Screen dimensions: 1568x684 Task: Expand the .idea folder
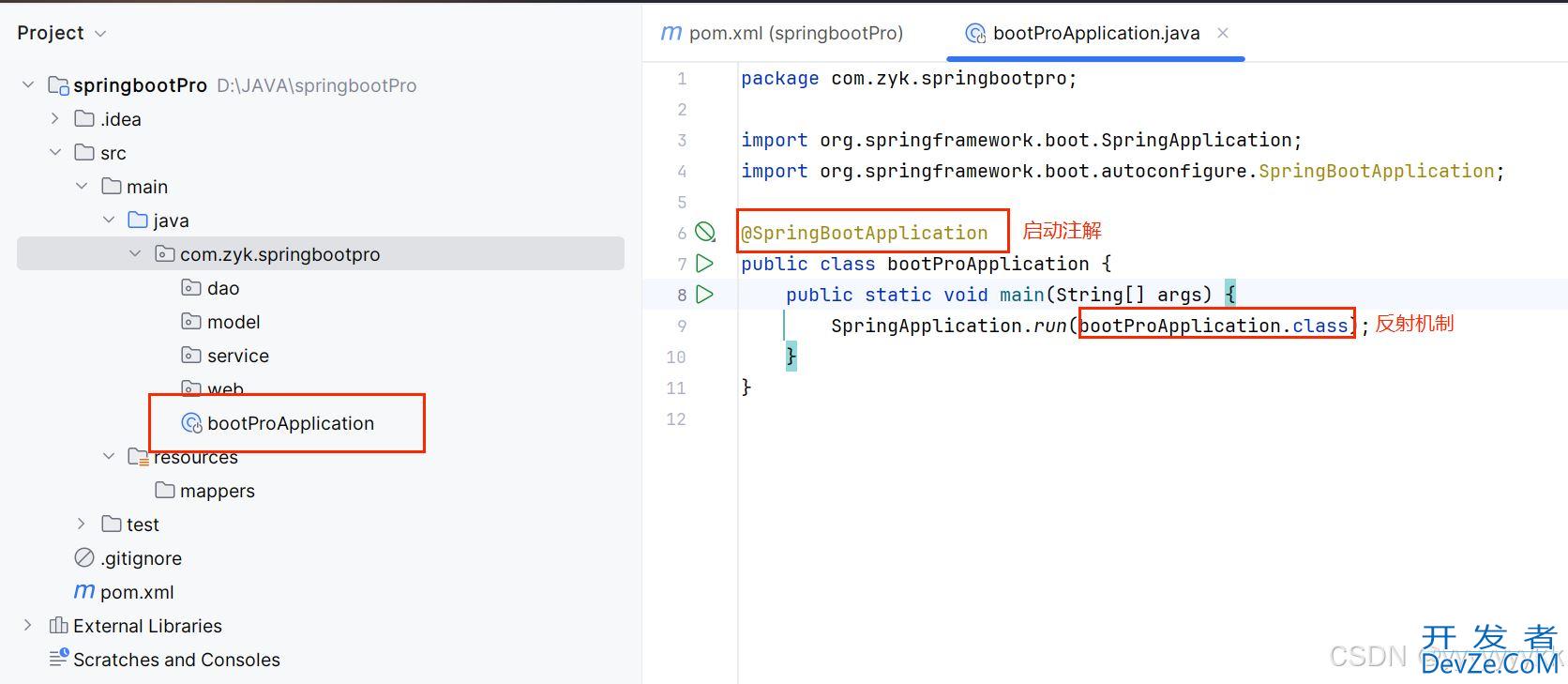(x=54, y=119)
